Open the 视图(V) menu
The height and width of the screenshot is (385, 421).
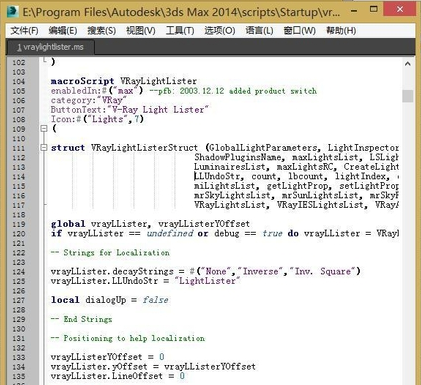[141, 31]
